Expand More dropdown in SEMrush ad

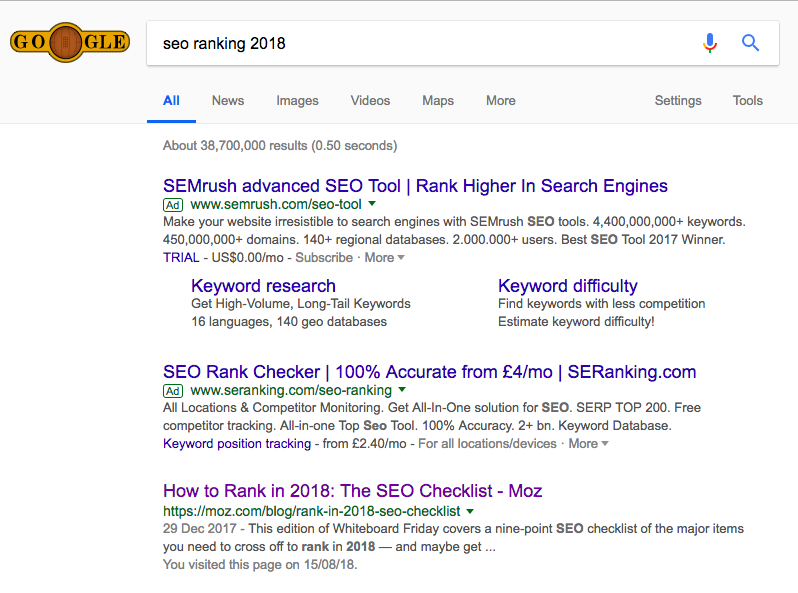[x=385, y=258]
